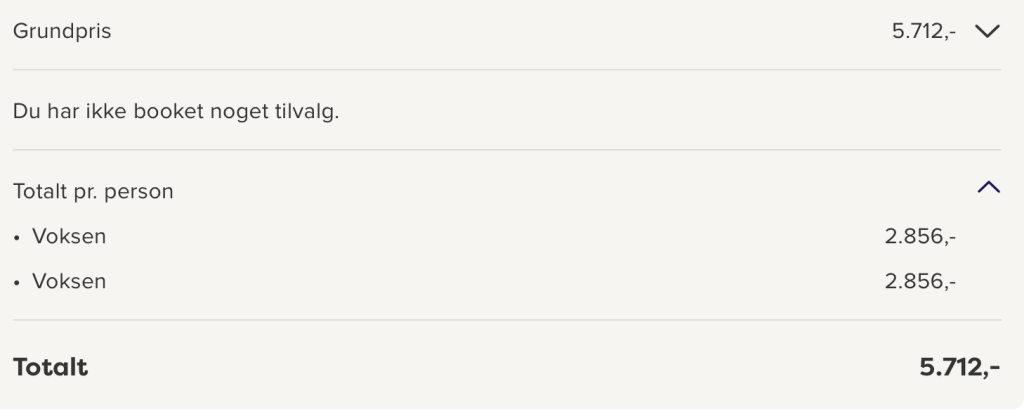Click the first Voksen price 2.856,-

point(920,237)
